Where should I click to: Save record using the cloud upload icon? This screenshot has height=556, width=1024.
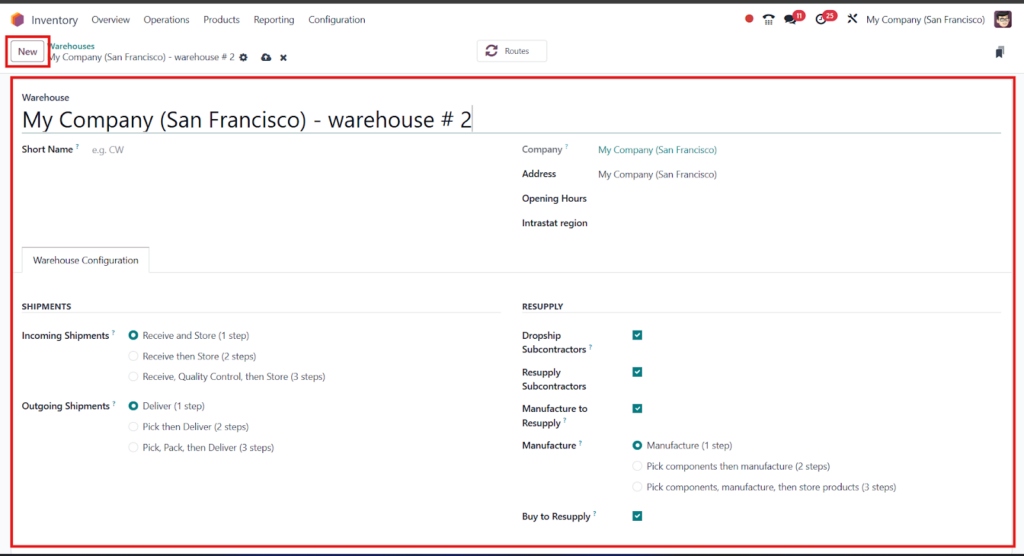tap(266, 57)
